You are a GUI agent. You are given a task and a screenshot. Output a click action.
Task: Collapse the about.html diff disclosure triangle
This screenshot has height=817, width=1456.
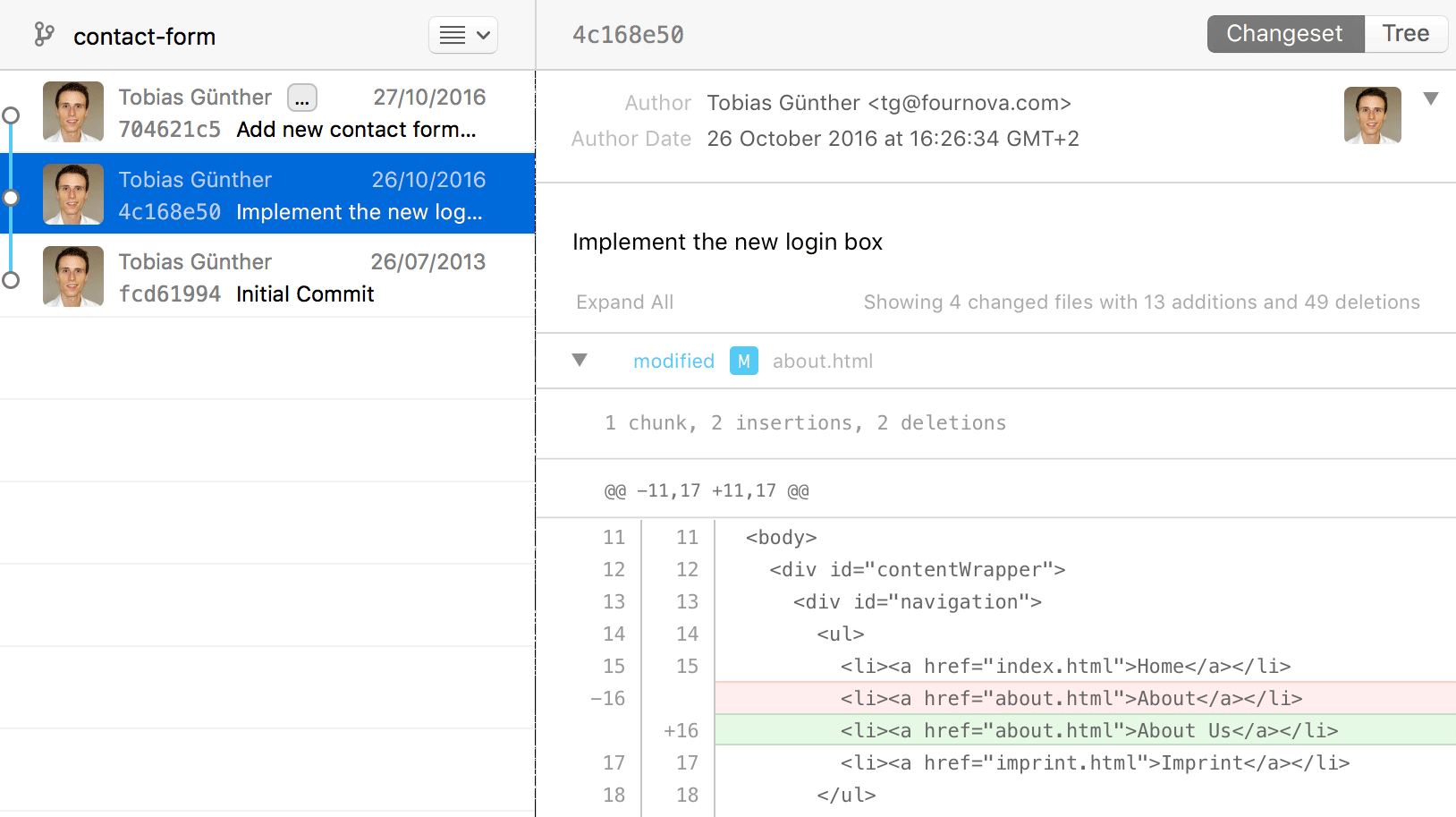[x=580, y=360]
